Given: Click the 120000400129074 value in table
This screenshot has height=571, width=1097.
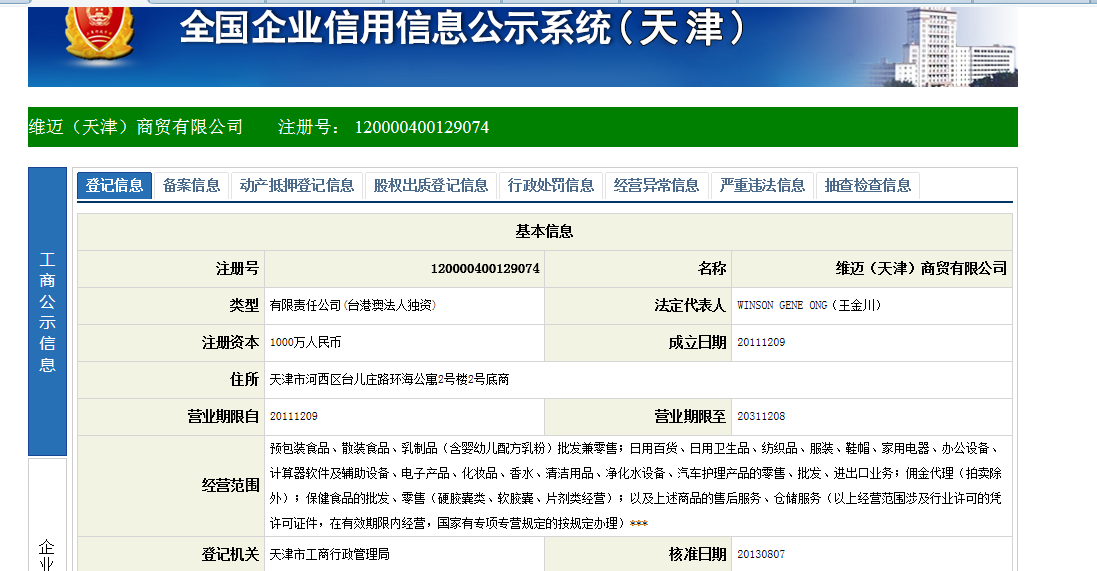Looking at the screenshot, I should (485, 269).
